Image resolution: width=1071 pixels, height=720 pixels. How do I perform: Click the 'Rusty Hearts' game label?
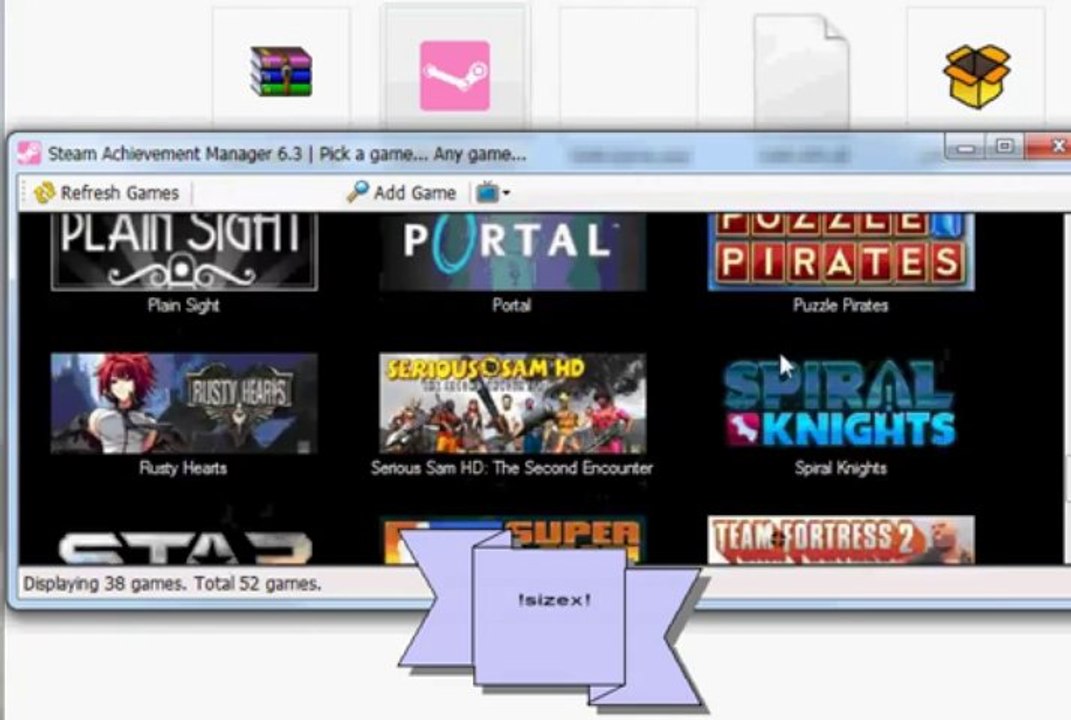(x=183, y=468)
